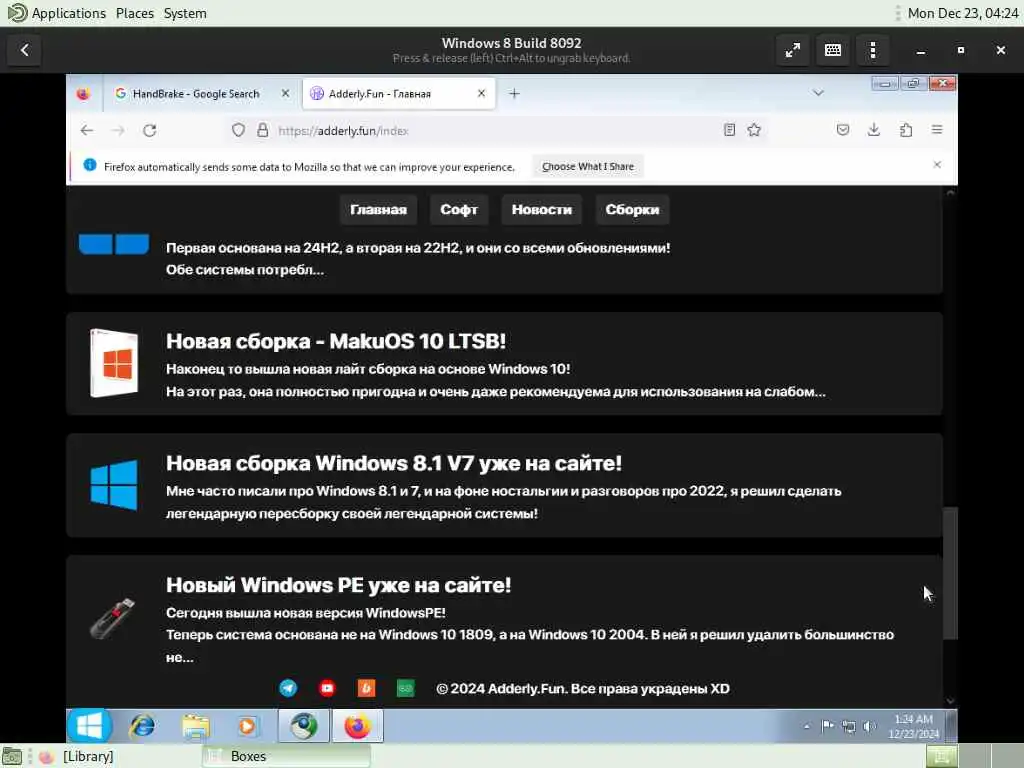The height and width of the screenshot is (768, 1024).
Task: Open the Firefox downloads panel
Action: (874, 130)
